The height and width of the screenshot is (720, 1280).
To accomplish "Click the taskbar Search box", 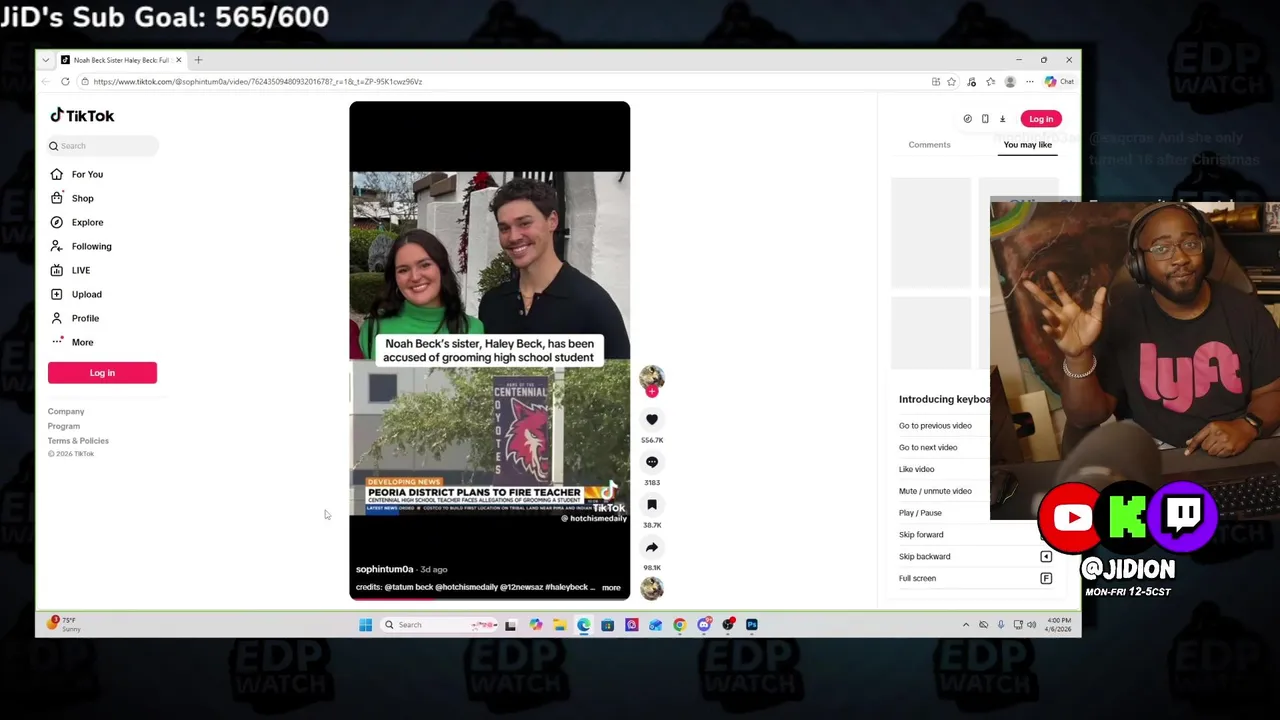I will (440, 625).
